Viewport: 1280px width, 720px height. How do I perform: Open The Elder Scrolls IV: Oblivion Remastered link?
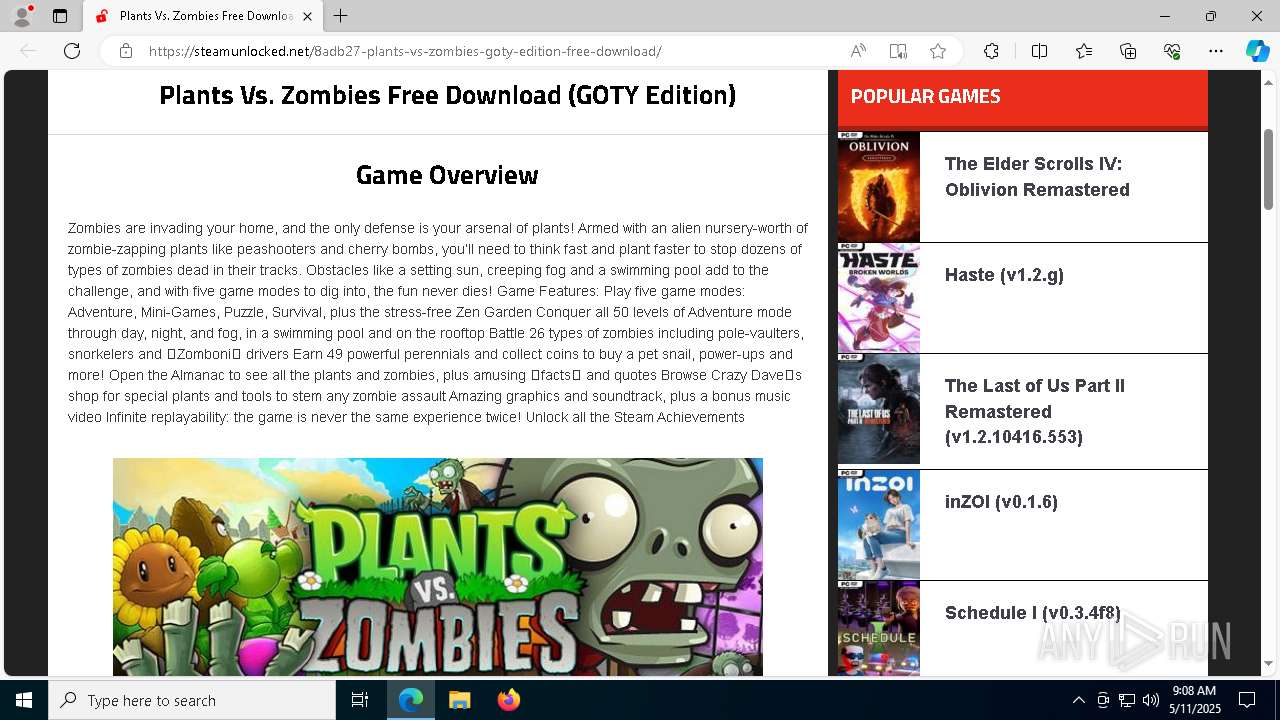[1037, 177]
